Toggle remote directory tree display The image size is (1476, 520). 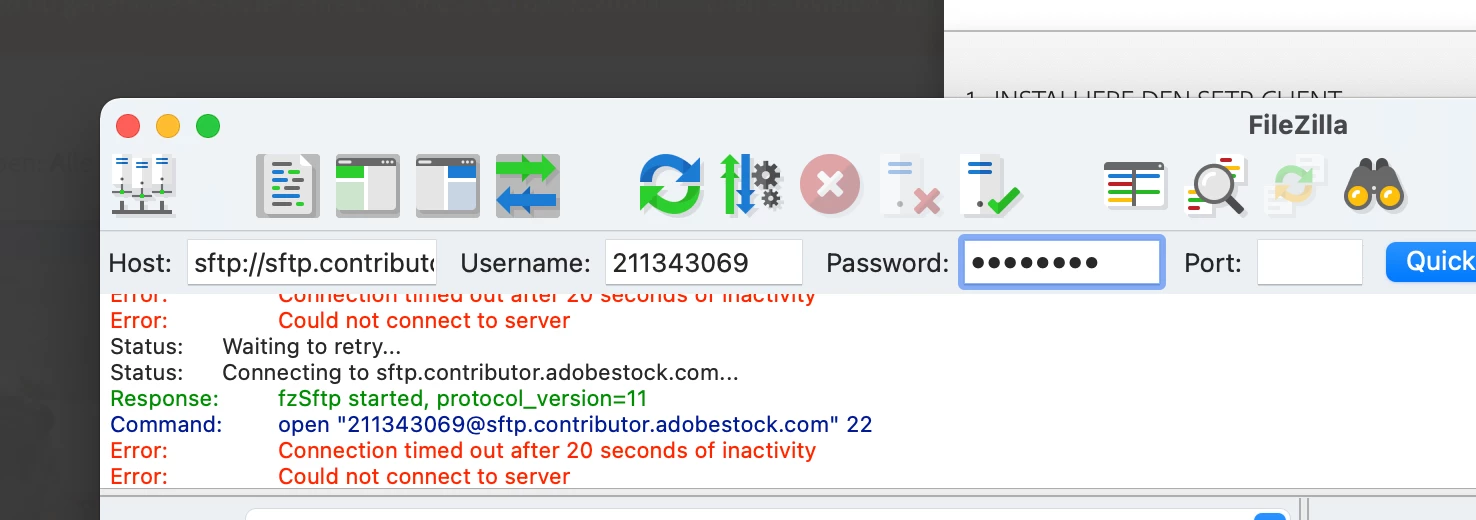tap(448, 185)
